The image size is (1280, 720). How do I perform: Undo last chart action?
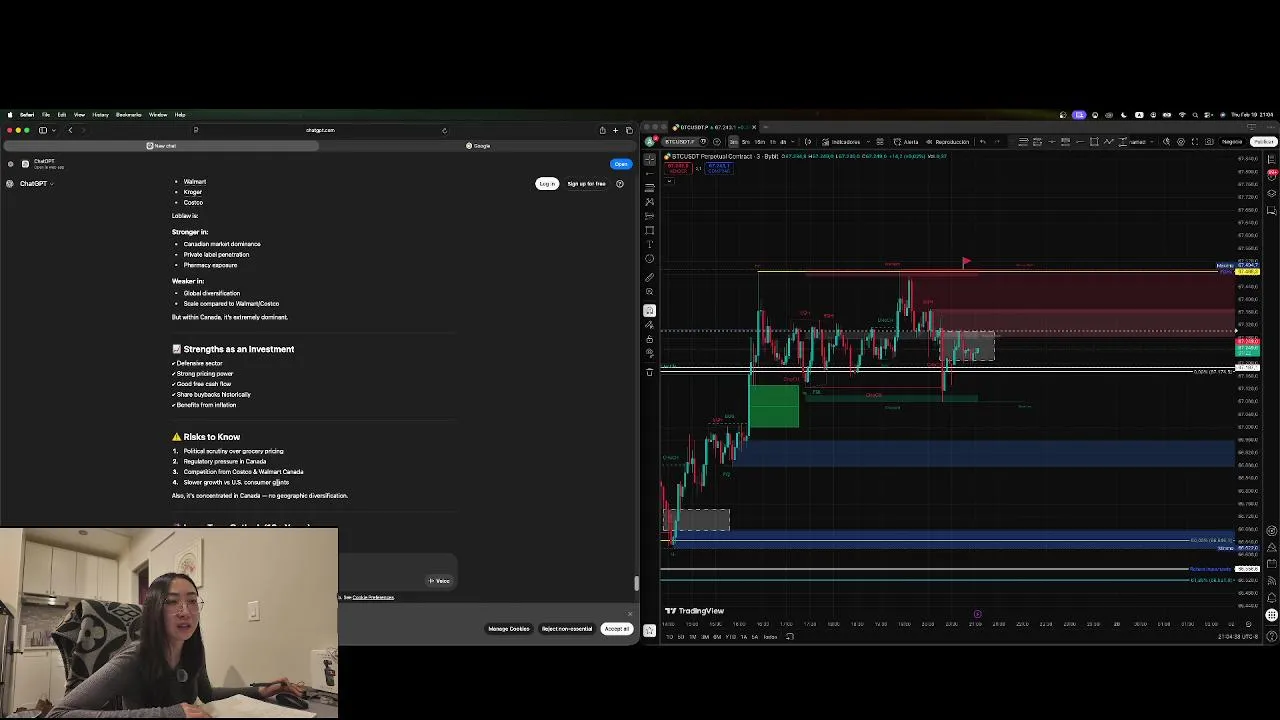[983, 142]
